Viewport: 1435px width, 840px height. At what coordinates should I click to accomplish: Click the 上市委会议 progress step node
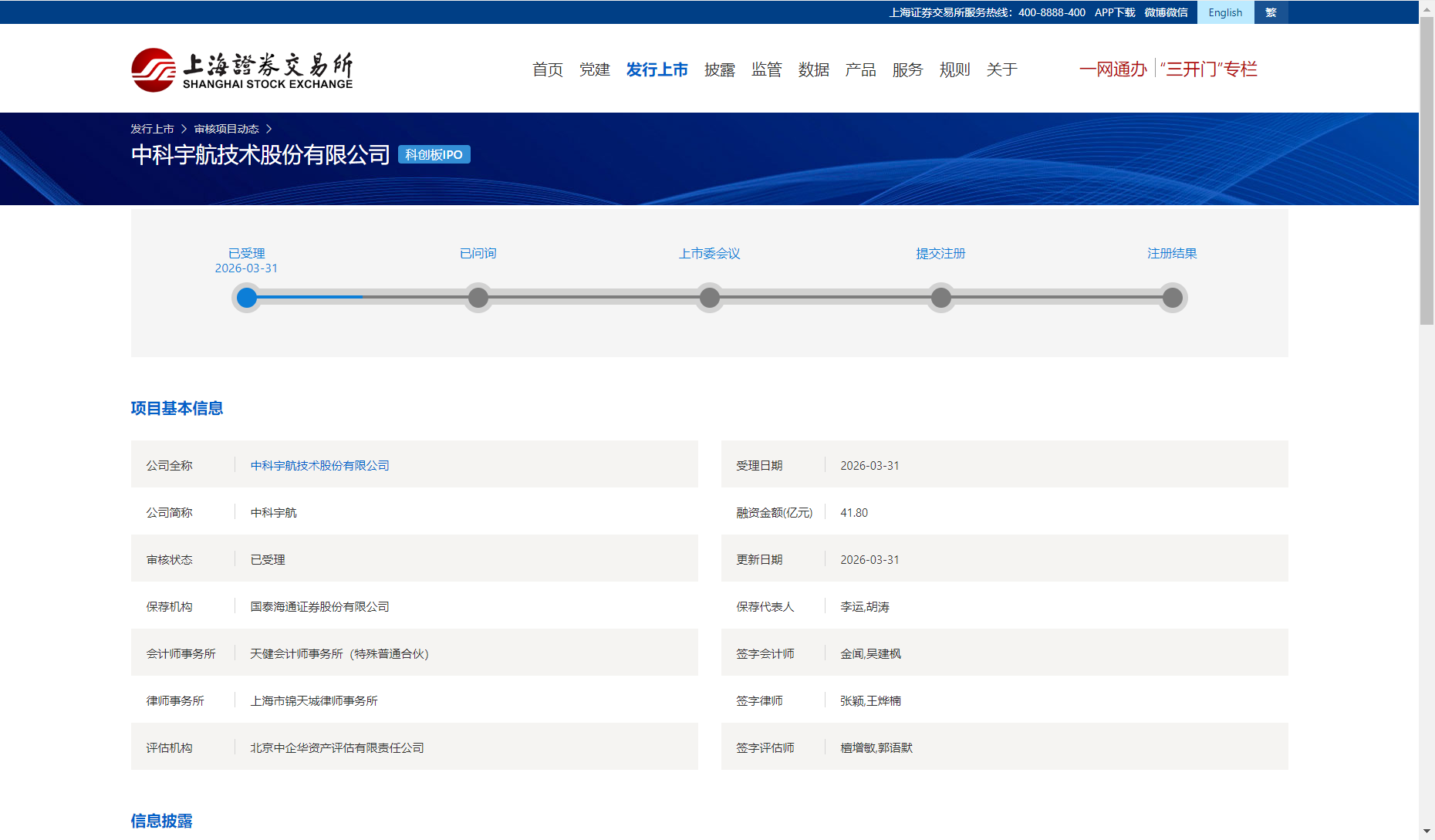(710, 298)
